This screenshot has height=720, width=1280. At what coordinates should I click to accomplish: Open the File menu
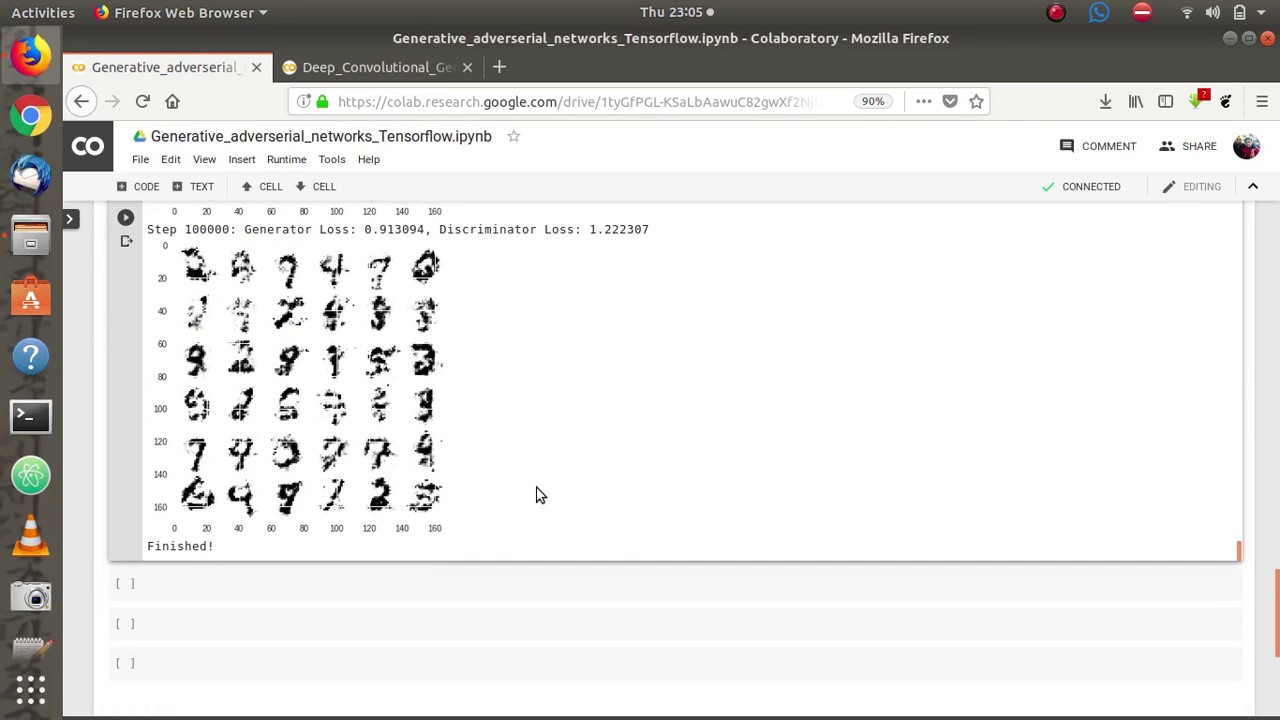[x=140, y=159]
